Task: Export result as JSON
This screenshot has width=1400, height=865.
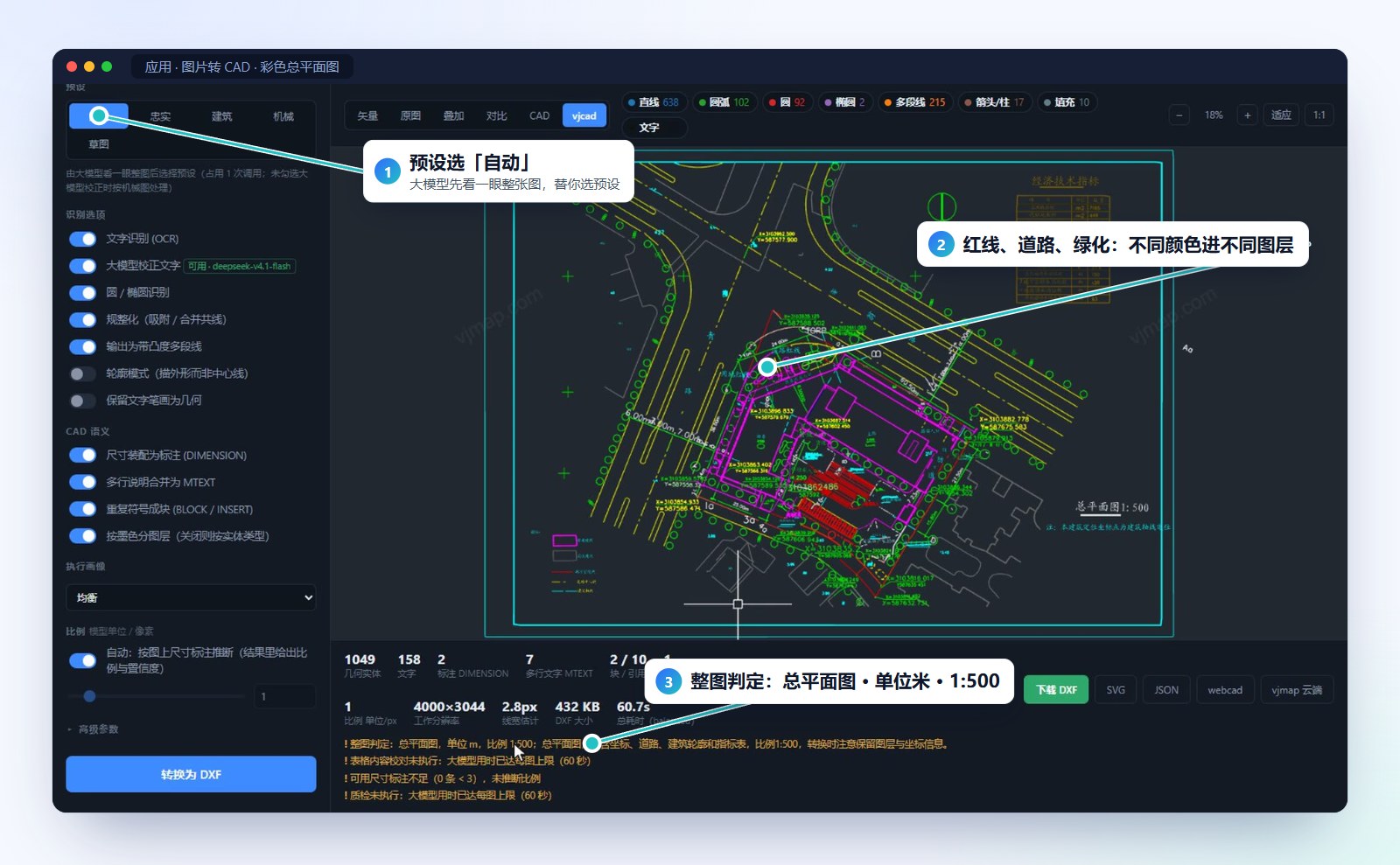Action: point(1166,690)
